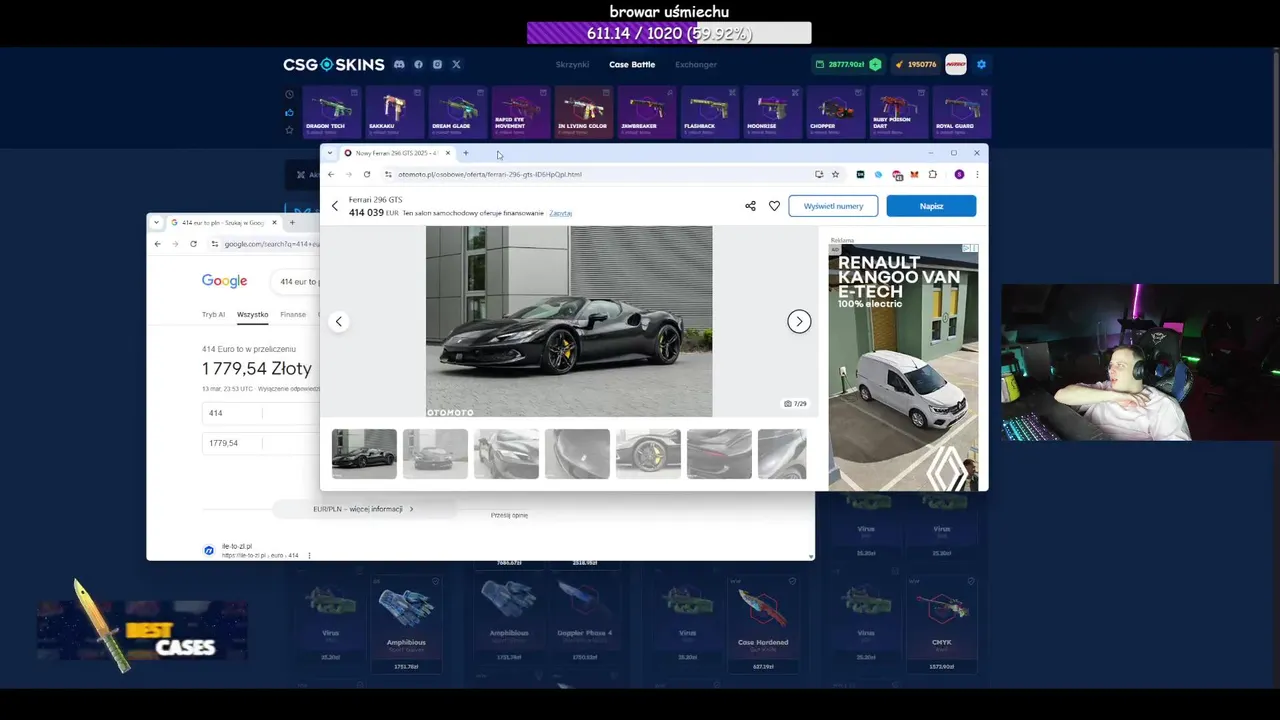Show the previous Ferrari photo

point(339,321)
